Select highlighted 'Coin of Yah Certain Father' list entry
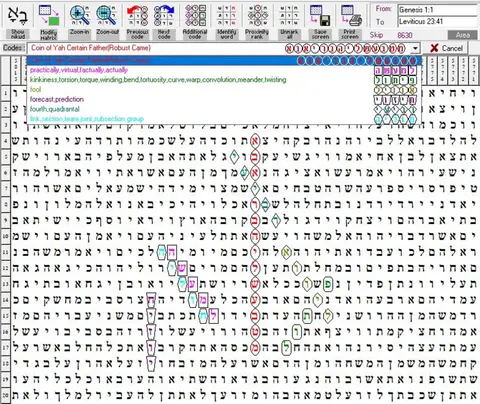The width and height of the screenshot is (480, 404). pos(224,60)
